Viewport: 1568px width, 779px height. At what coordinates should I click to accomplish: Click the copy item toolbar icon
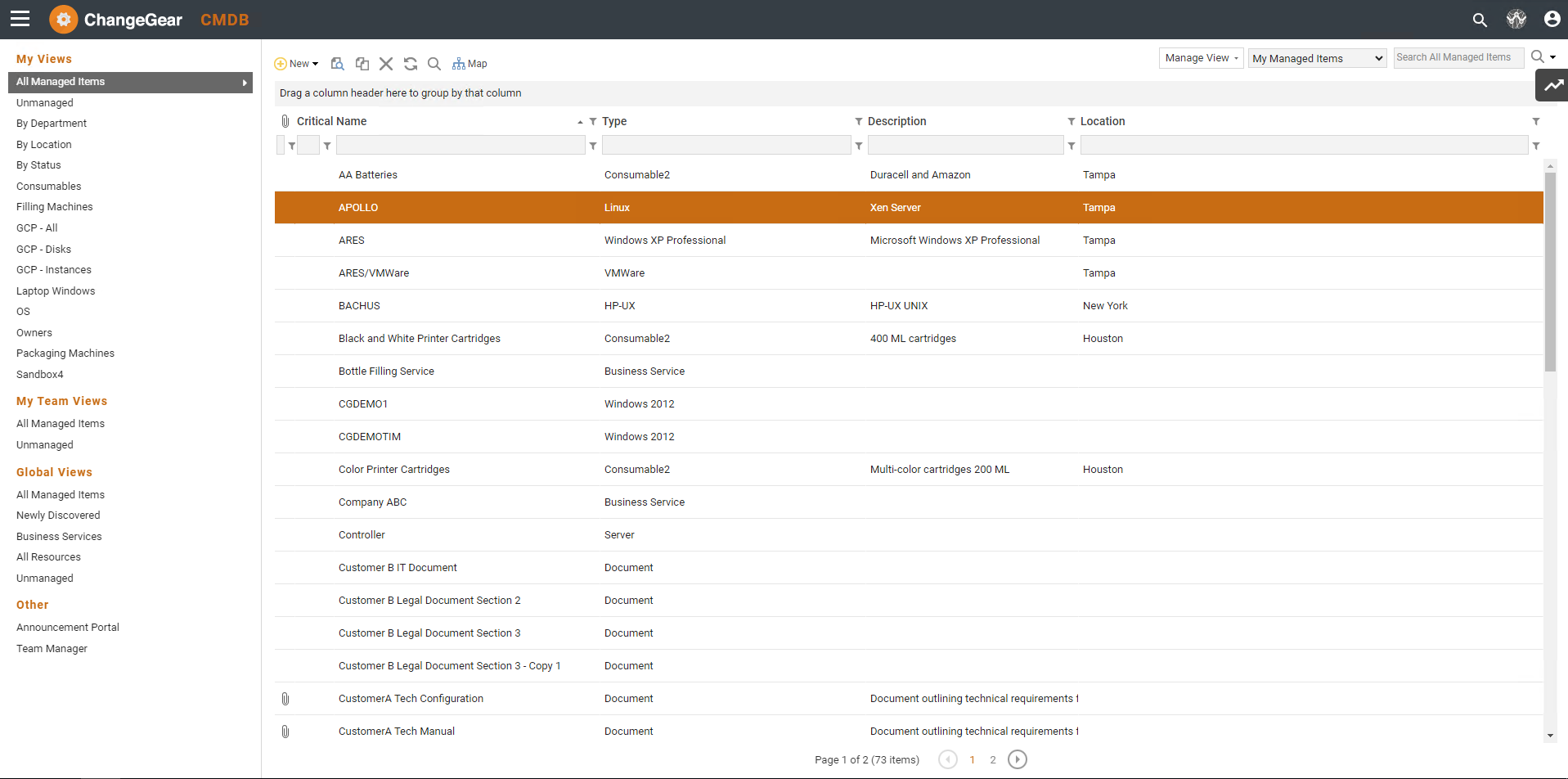click(x=362, y=64)
